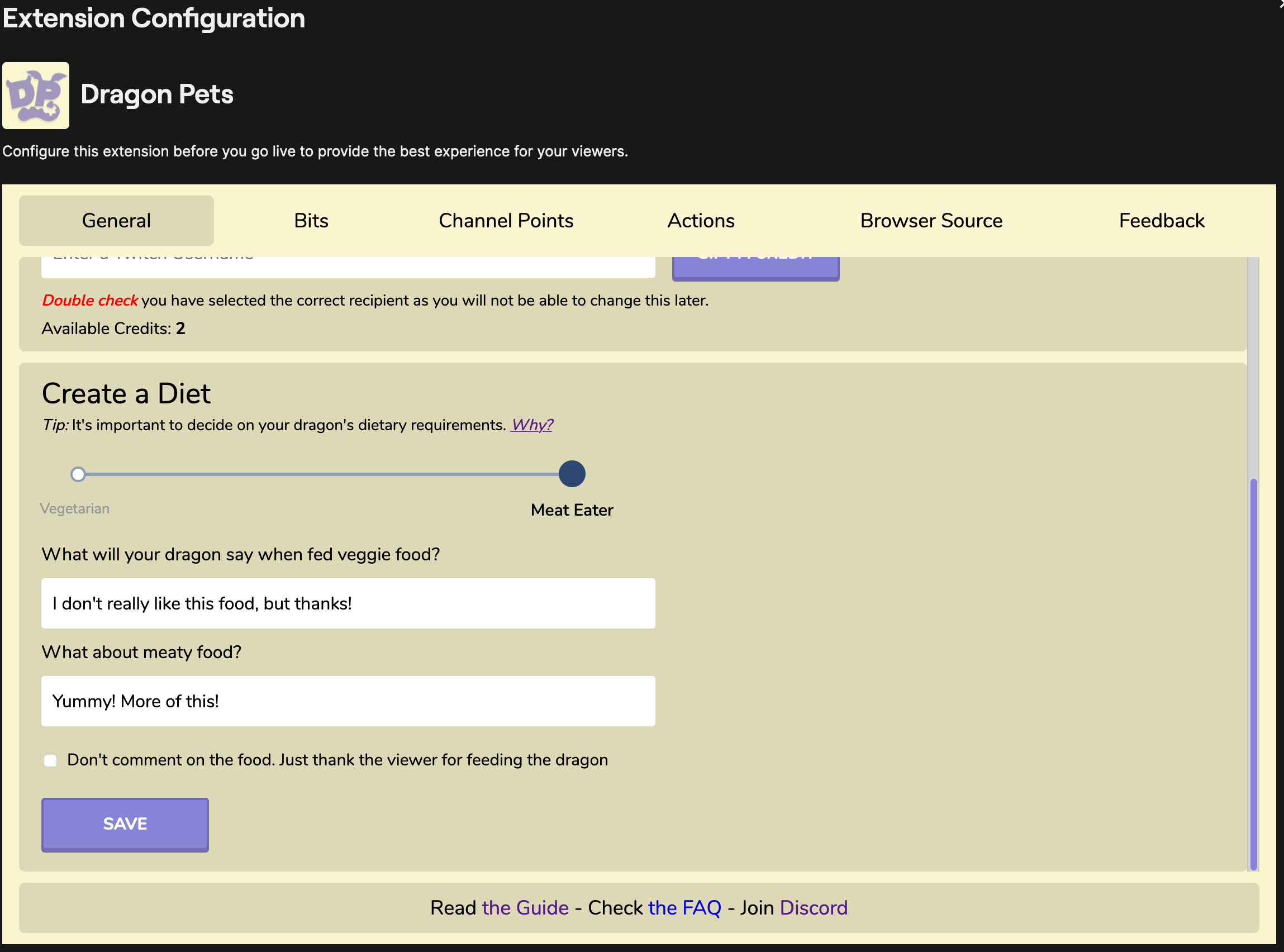
Task: Go to the Feedback tab
Action: (1161, 221)
